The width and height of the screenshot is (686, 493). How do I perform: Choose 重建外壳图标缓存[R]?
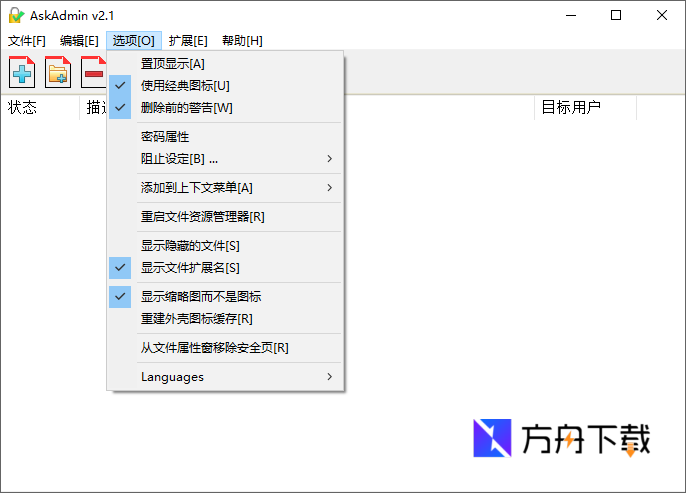(225, 319)
